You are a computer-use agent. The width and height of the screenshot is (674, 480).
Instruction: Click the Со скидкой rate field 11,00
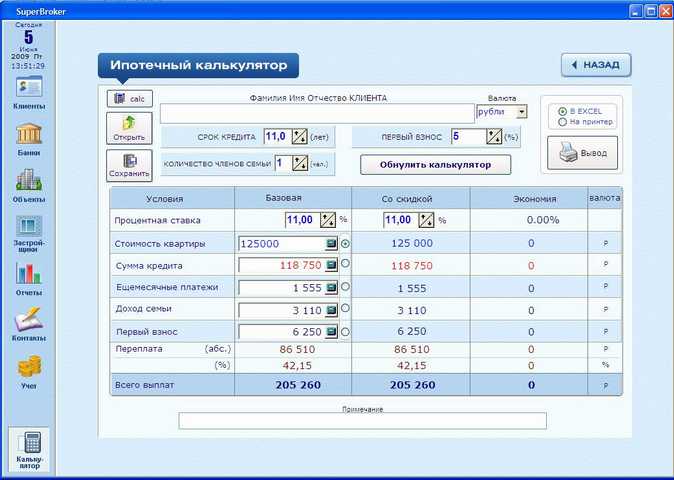point(401,220)
